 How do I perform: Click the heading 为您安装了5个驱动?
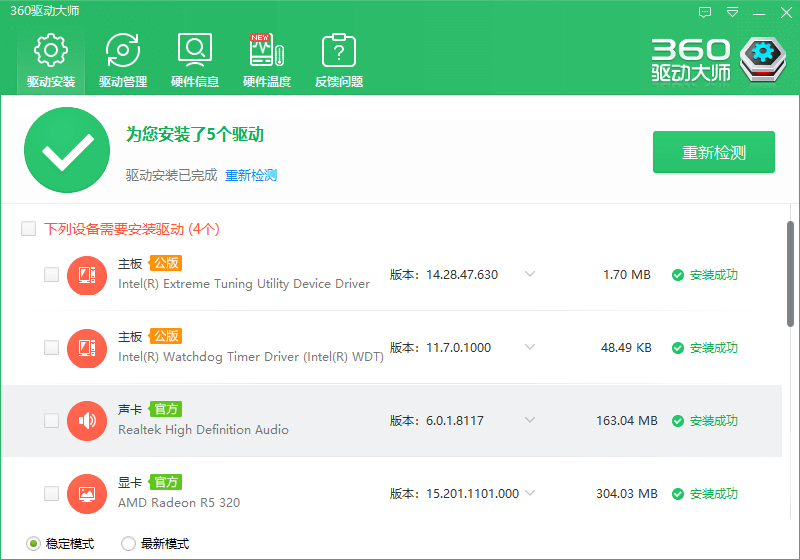pos(195,135)
